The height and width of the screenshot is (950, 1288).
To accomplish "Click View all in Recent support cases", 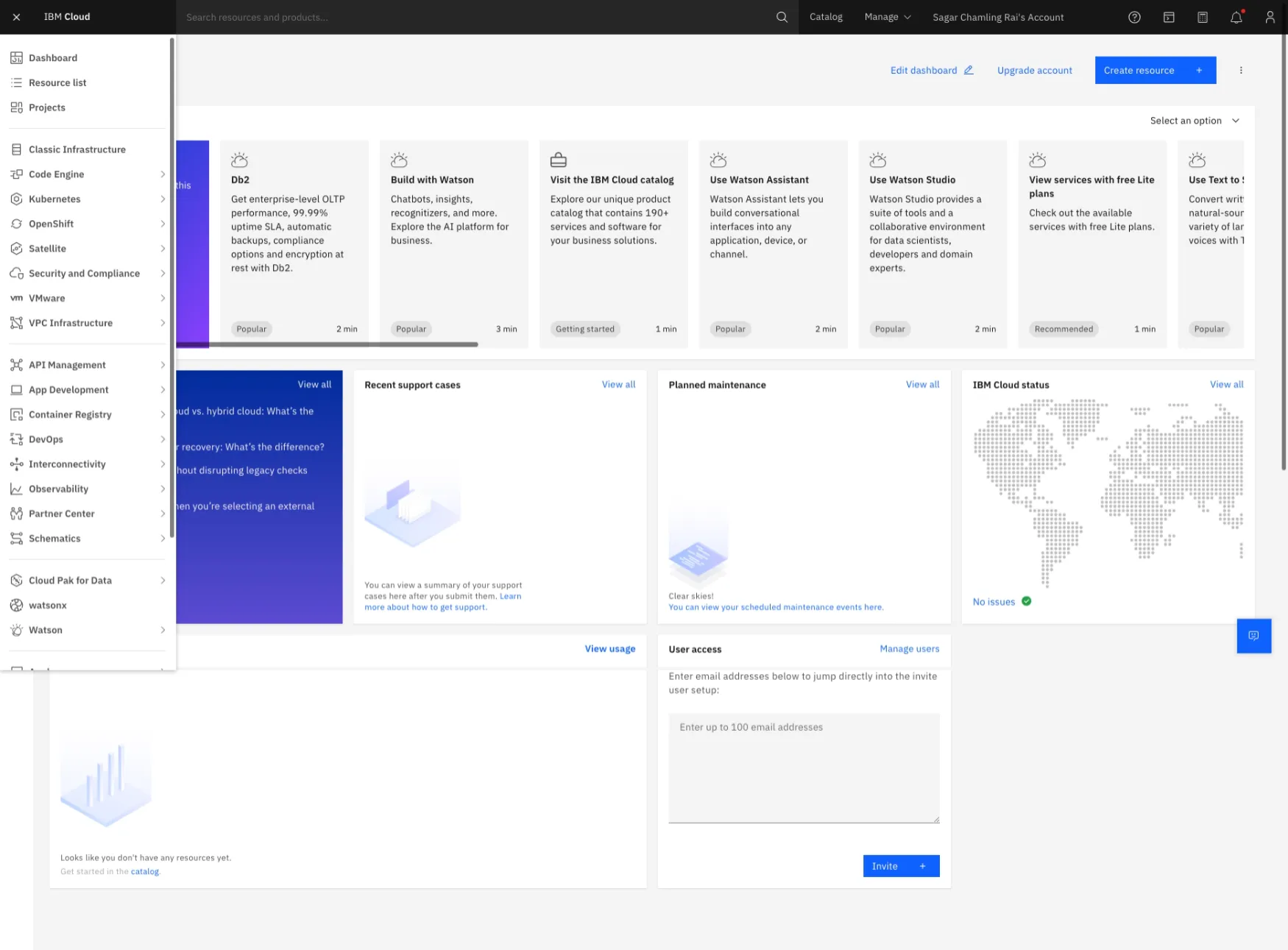I will point(618,385).
